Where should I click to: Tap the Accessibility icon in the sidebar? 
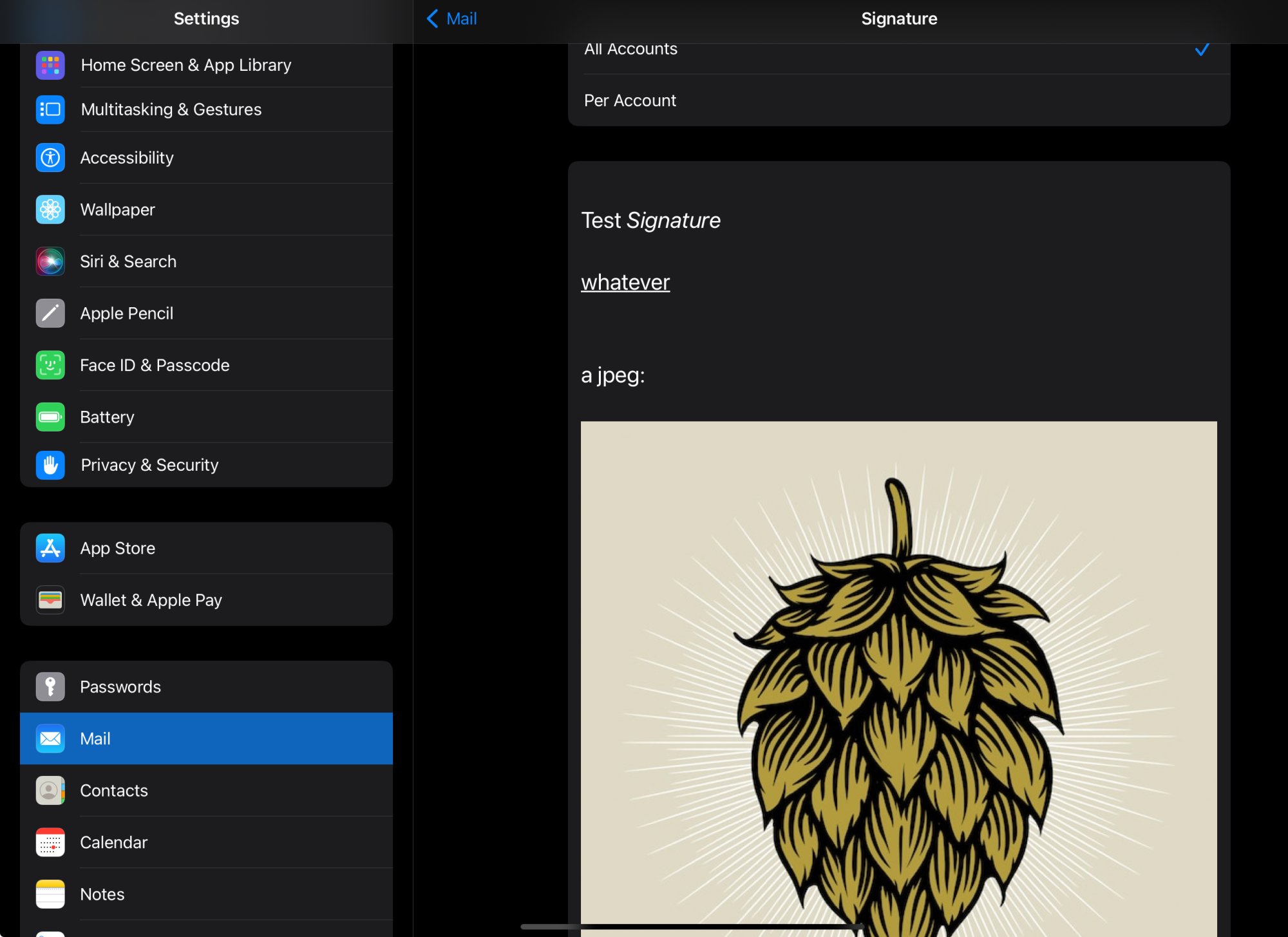pos(50,158)
